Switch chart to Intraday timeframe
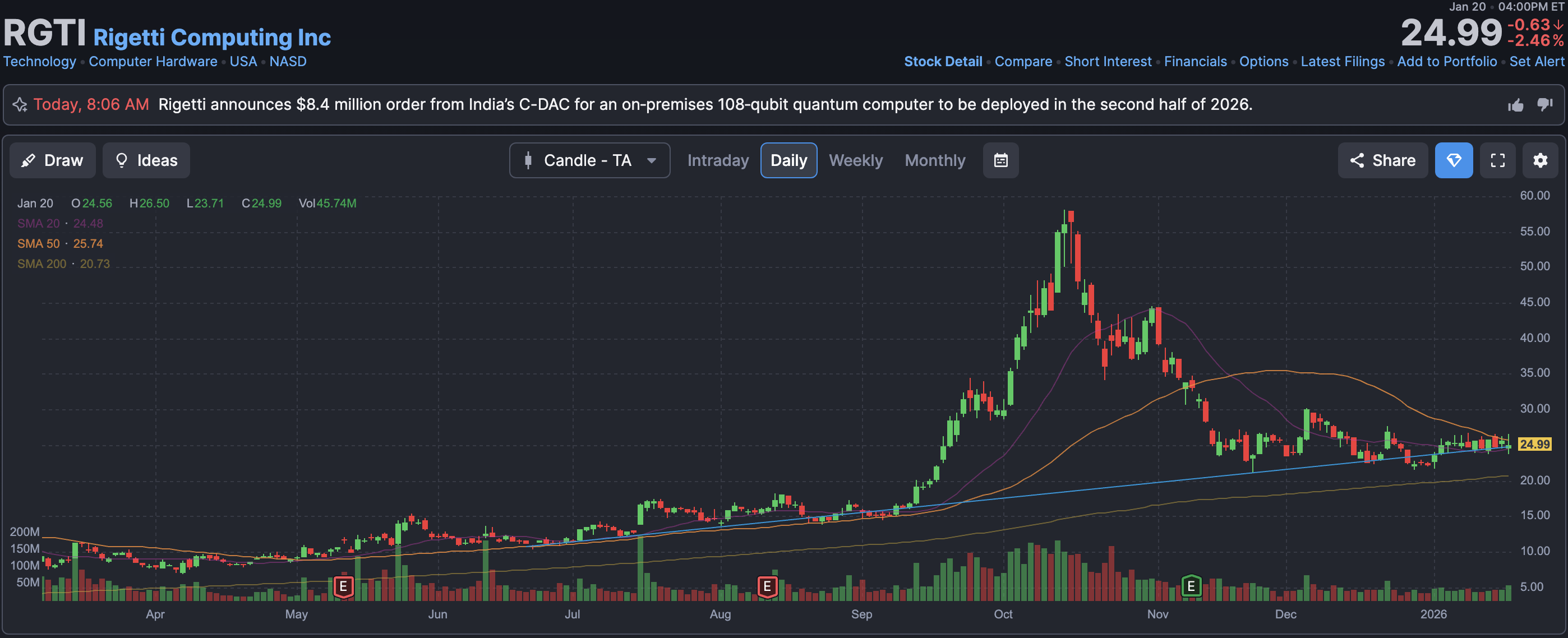This screenshot has width=1568, height=638. pos(718,161)
